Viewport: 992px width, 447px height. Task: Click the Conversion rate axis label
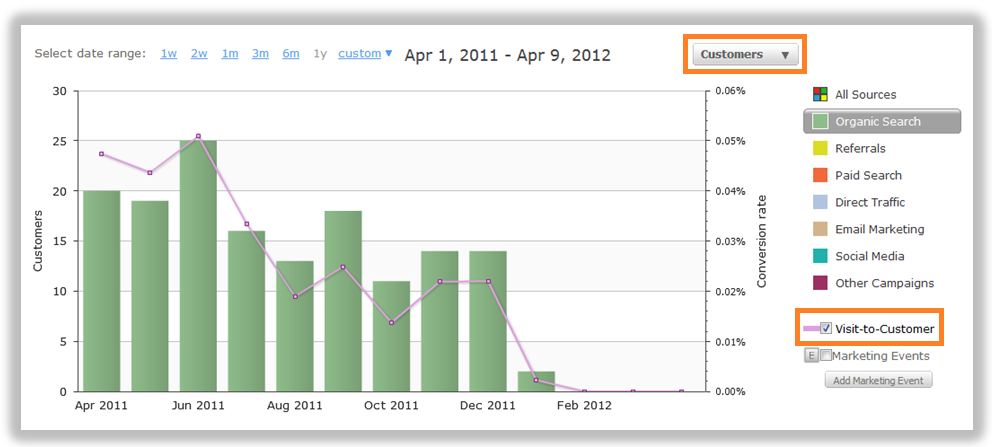762,241
